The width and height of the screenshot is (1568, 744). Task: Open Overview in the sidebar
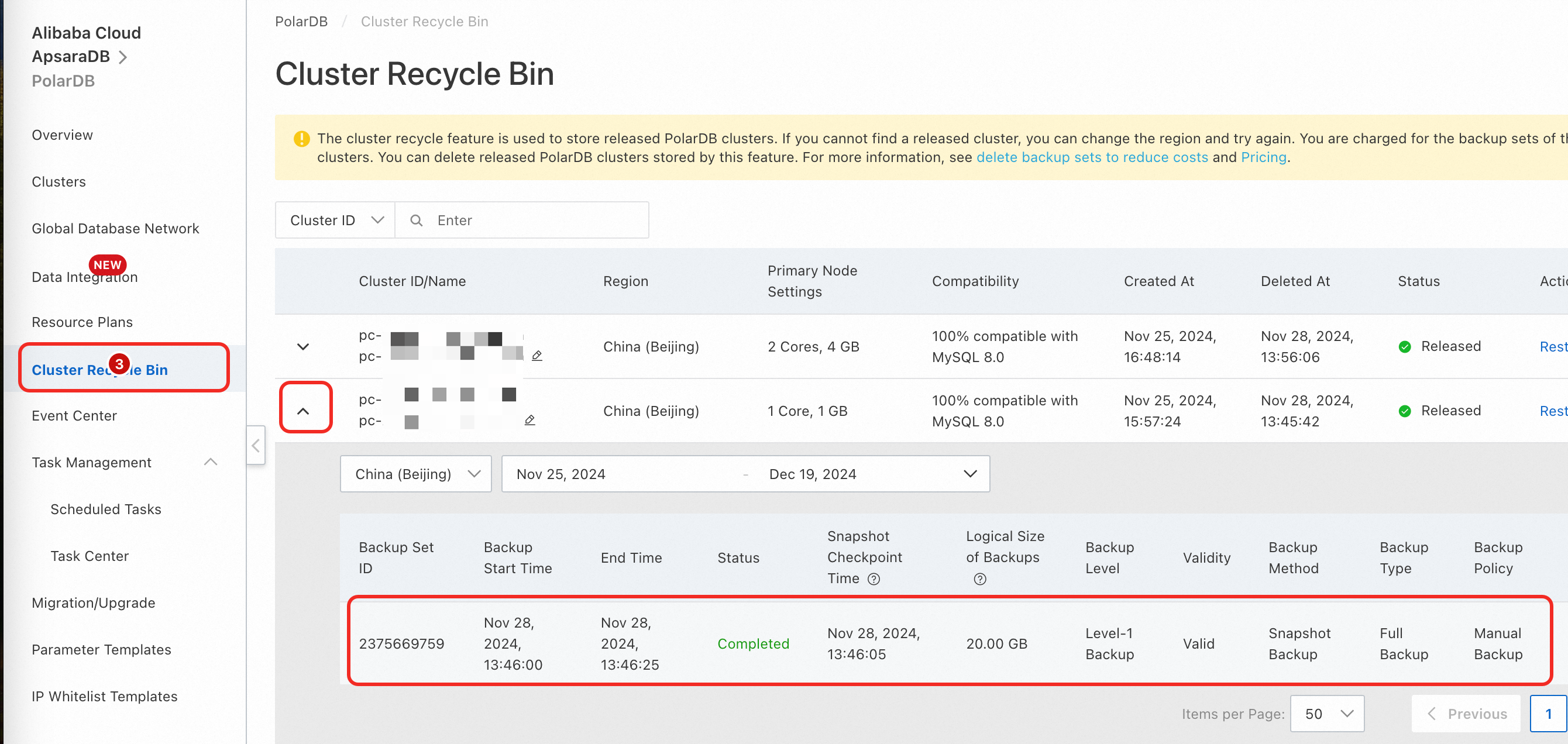coord(62,135)
